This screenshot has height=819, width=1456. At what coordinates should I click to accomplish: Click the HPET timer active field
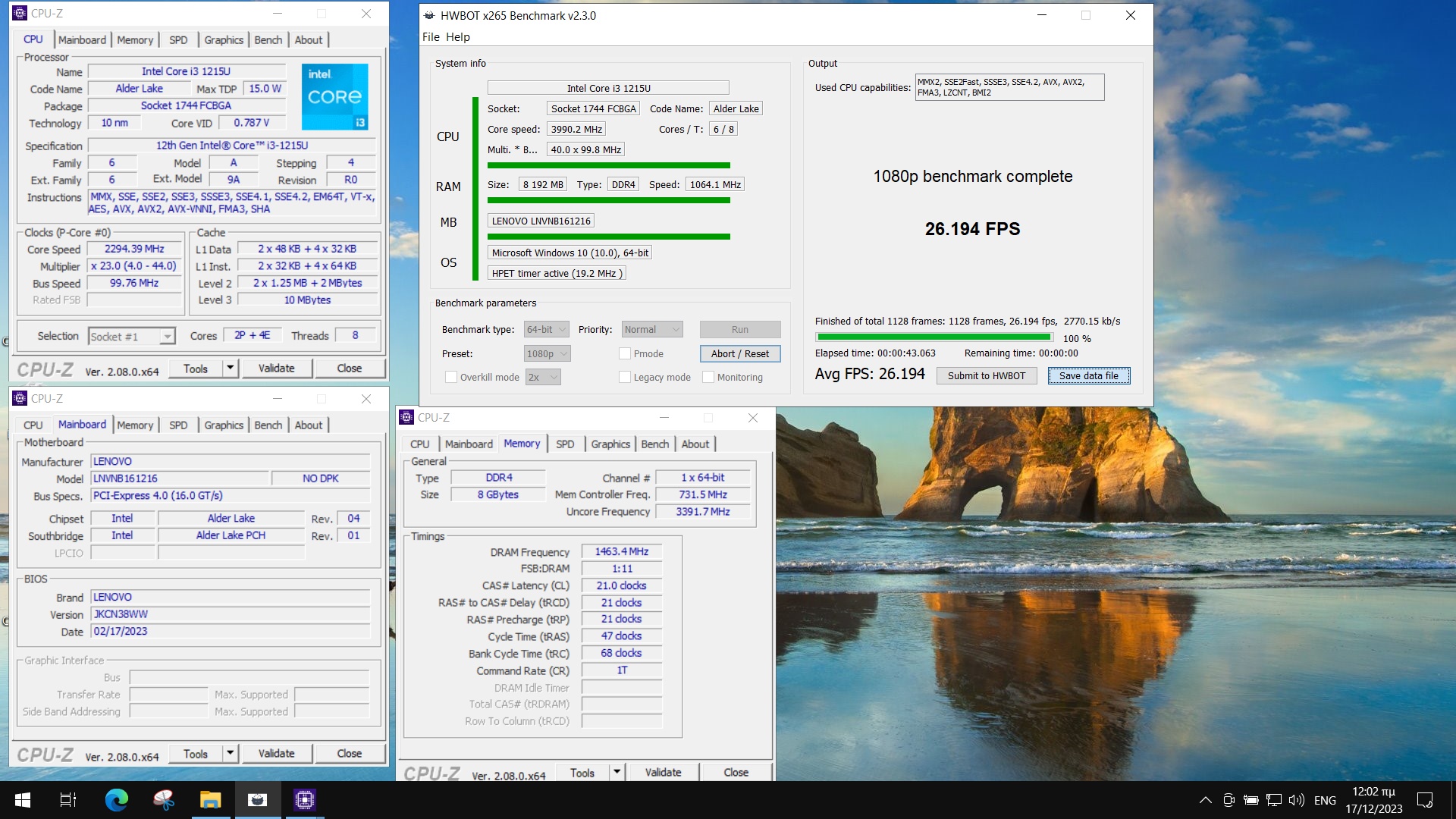557,273
